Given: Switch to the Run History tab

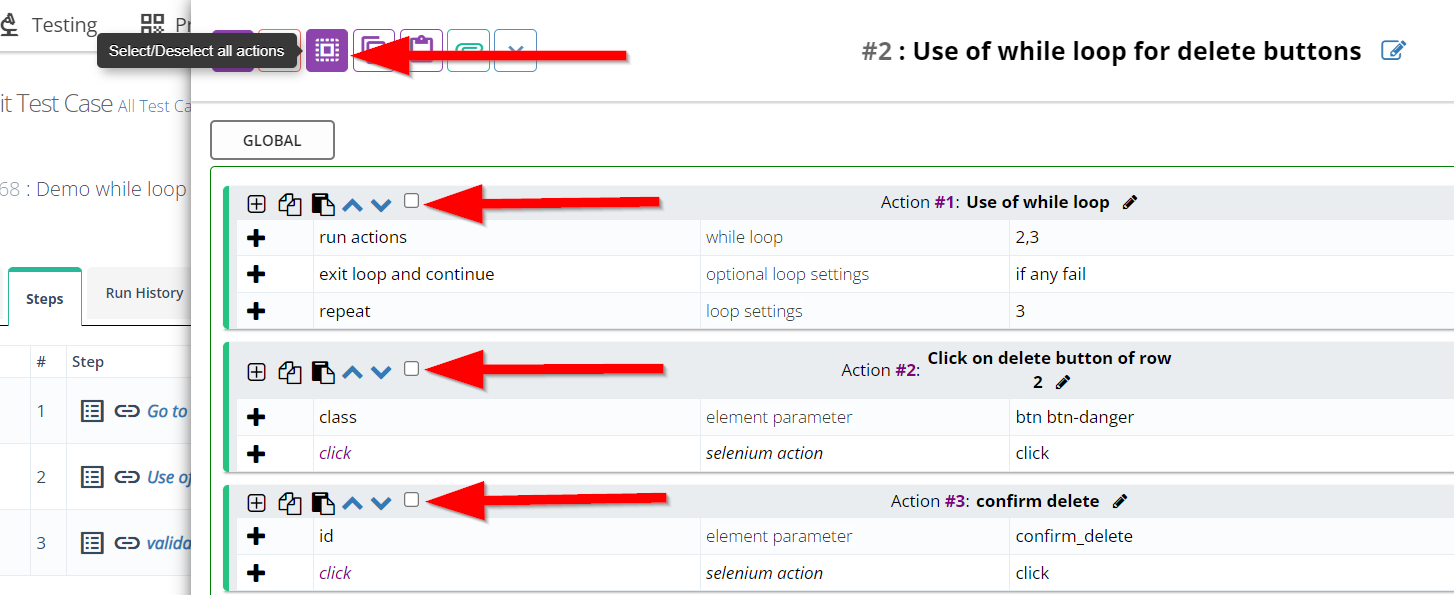Looking at the screenshot, I should [144, 293].
